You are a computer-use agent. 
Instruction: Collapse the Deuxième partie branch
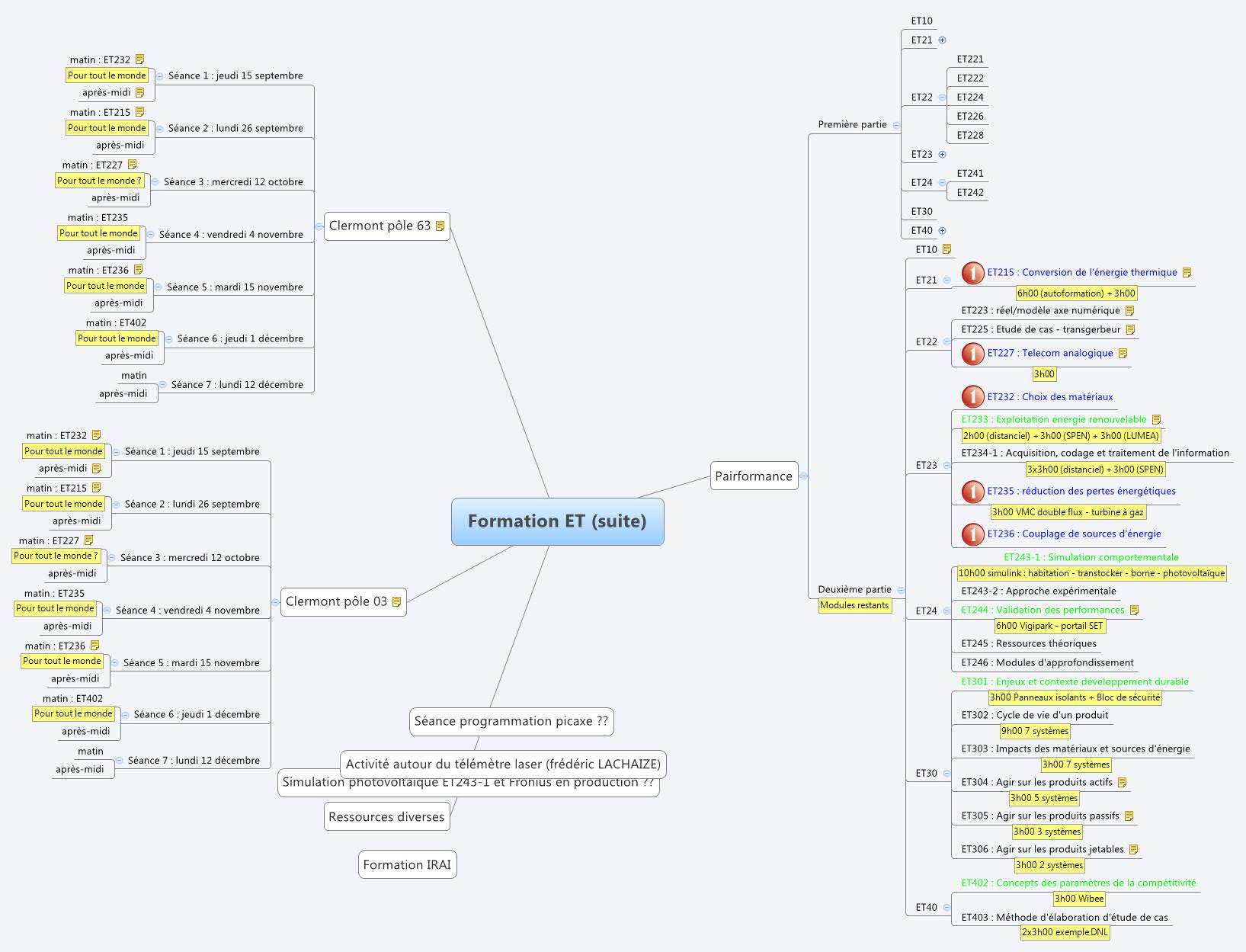pyautogui.click(x=902, y=590)
